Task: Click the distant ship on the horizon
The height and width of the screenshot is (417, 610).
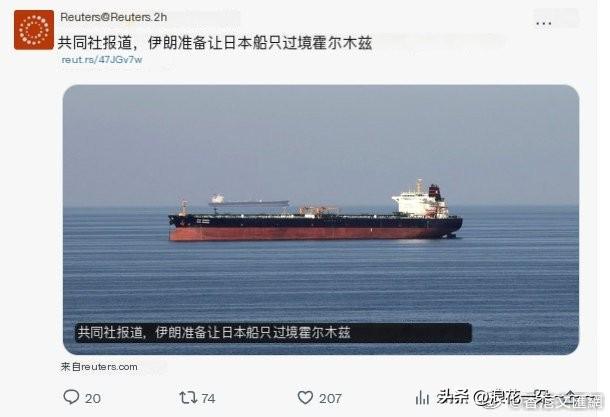Action: 249,200
